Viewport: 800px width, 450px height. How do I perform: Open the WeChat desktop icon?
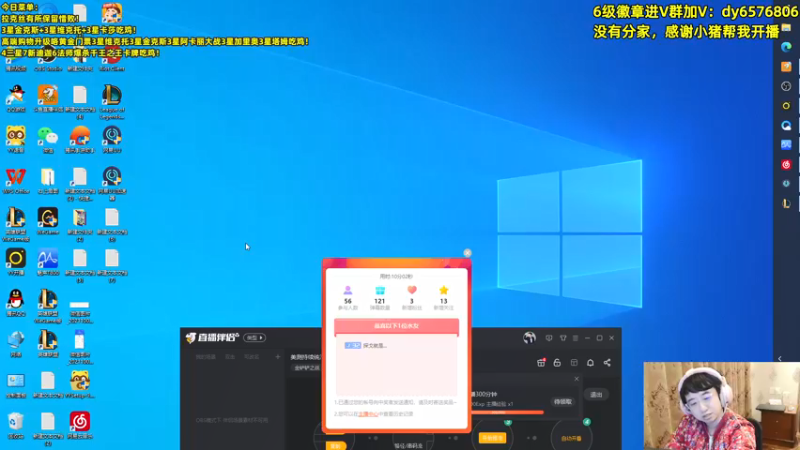coord(48,139)
